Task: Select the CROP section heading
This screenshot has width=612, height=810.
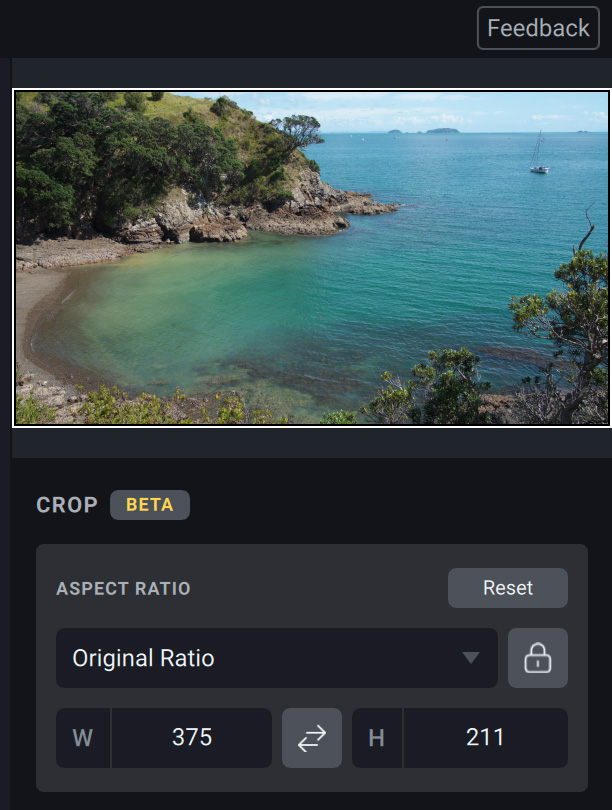Action: click(67, 505)
